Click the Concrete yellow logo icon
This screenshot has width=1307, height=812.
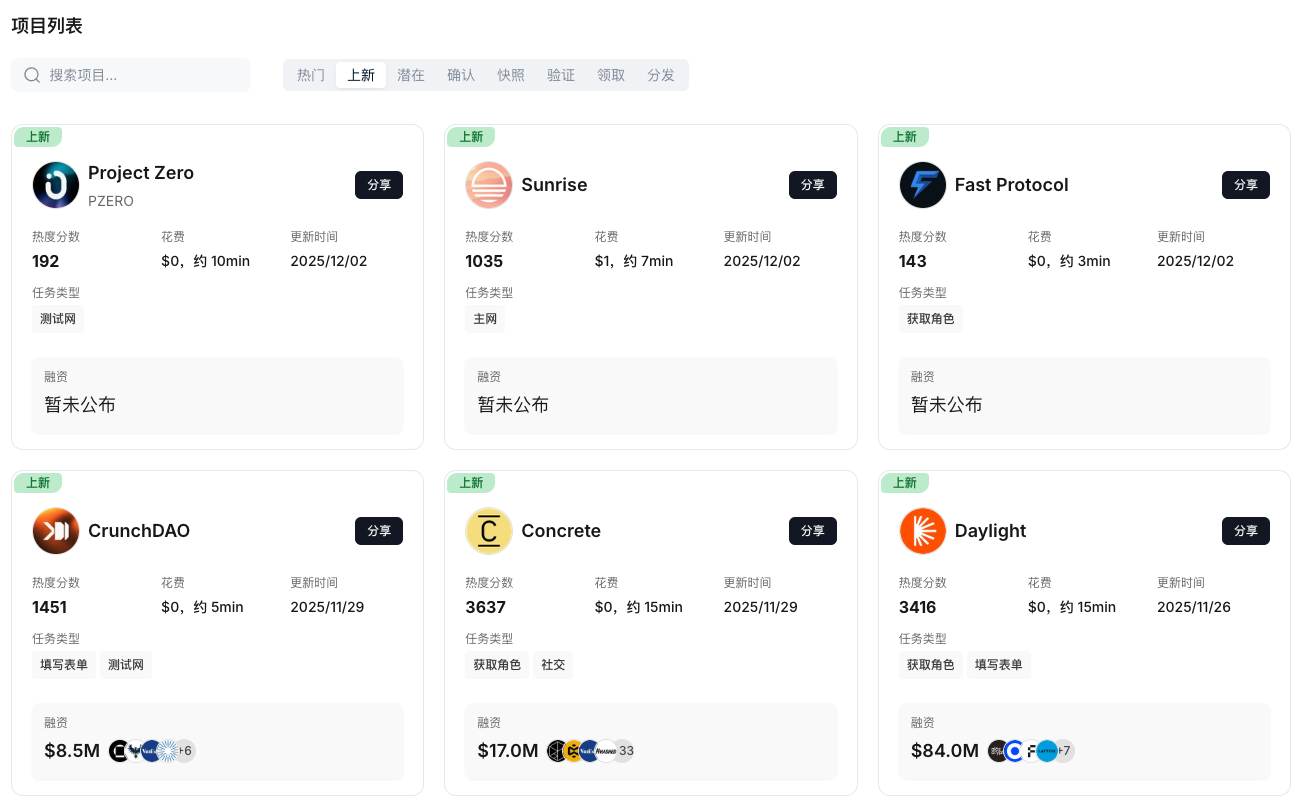(488, 531)
